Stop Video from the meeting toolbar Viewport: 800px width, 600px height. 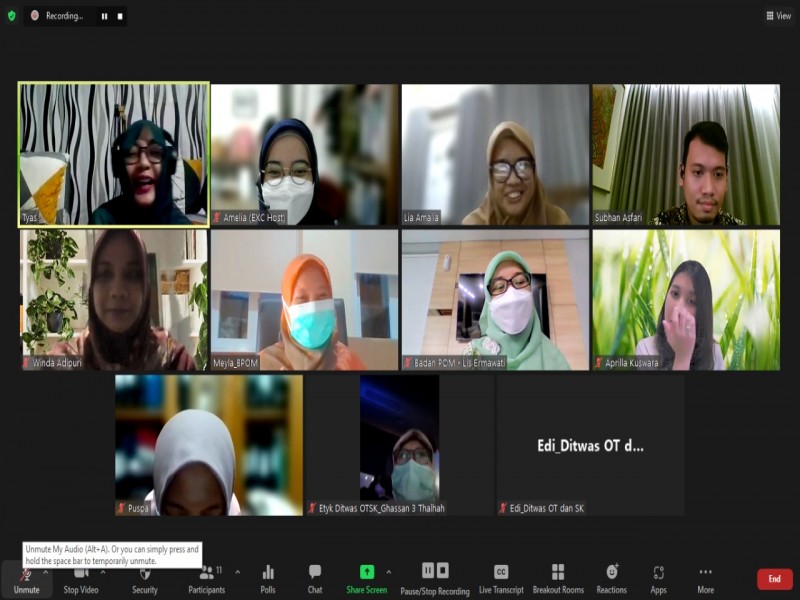click(x=80, y=577)
